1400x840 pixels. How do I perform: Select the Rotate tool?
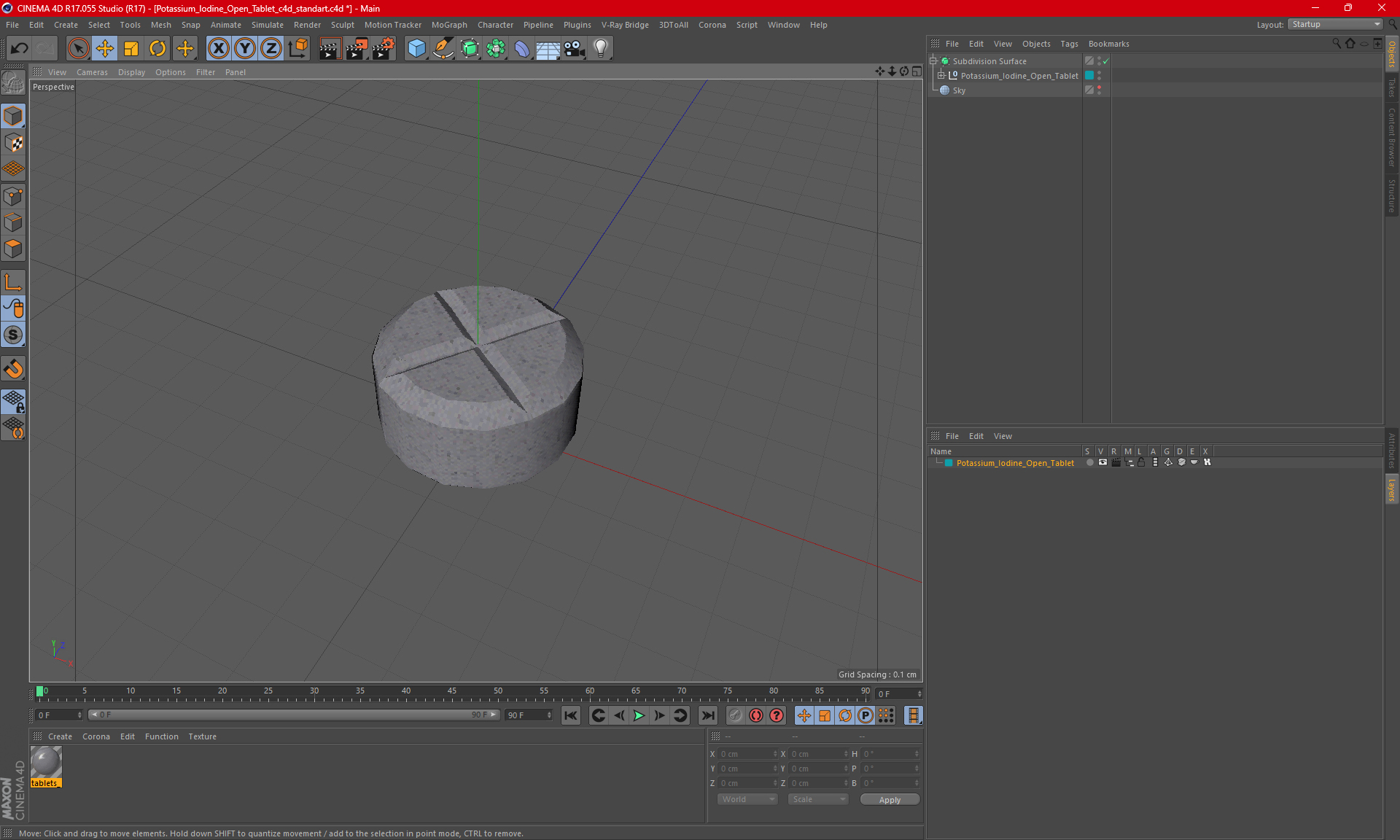pyautogui.click(x=157, y=48)
